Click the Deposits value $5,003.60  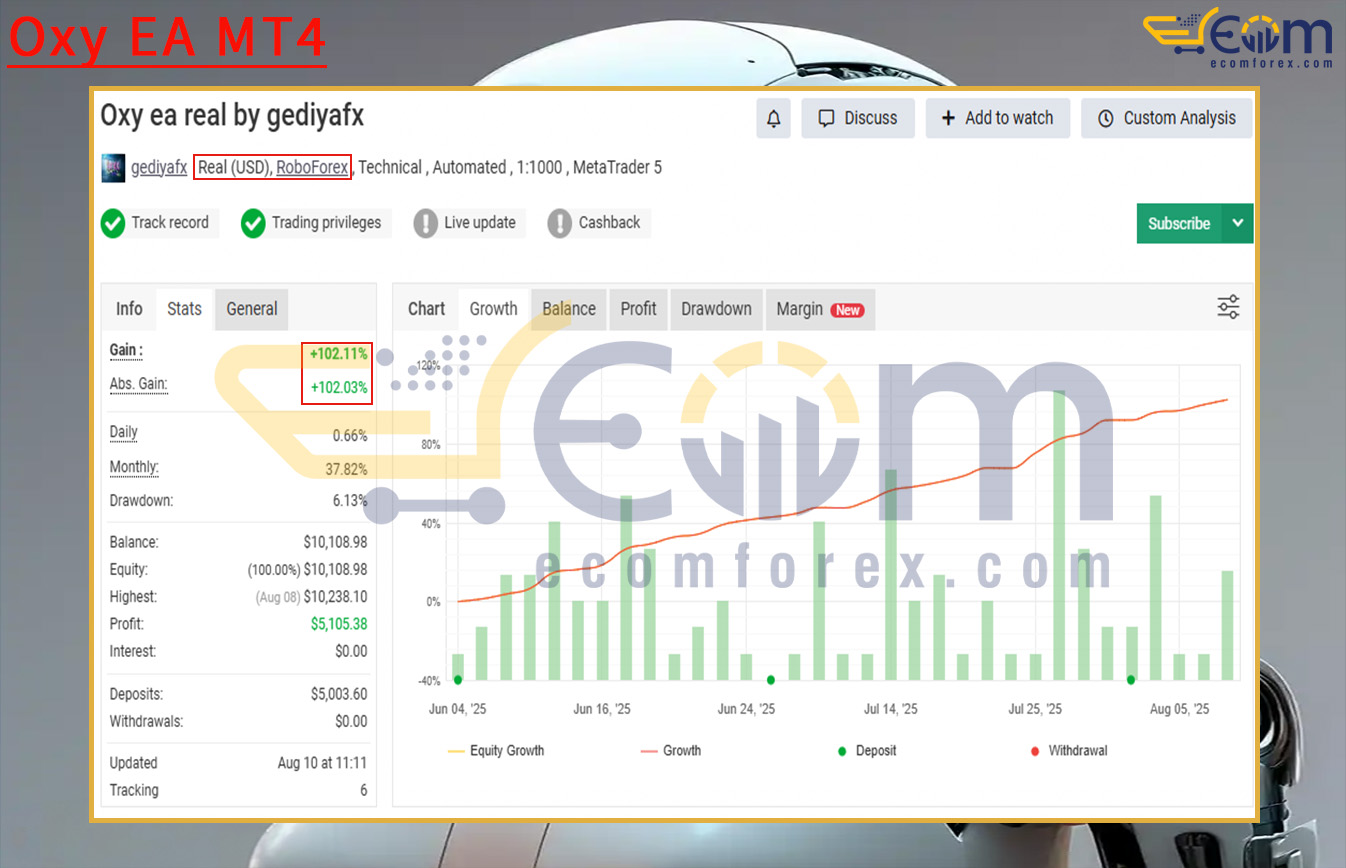339,694
